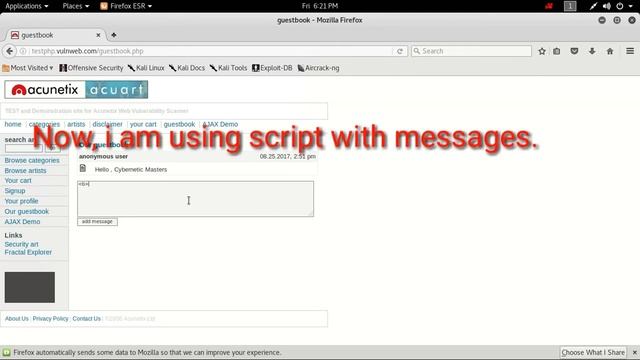Open the Firefox hamburger menu

(630, 51)
